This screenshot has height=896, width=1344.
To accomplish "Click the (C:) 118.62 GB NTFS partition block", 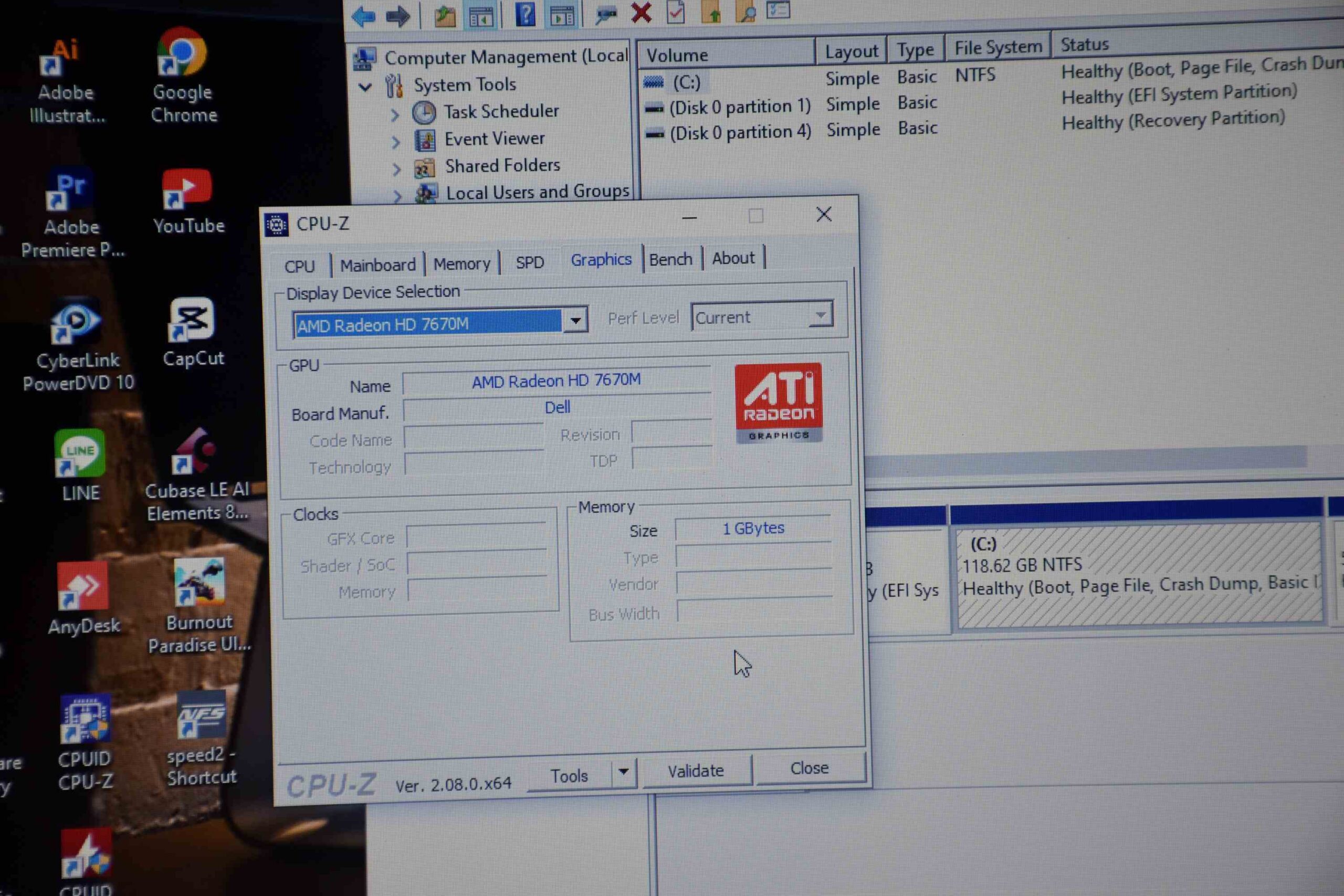I will pyautogui.click(x=1139, y=576).
